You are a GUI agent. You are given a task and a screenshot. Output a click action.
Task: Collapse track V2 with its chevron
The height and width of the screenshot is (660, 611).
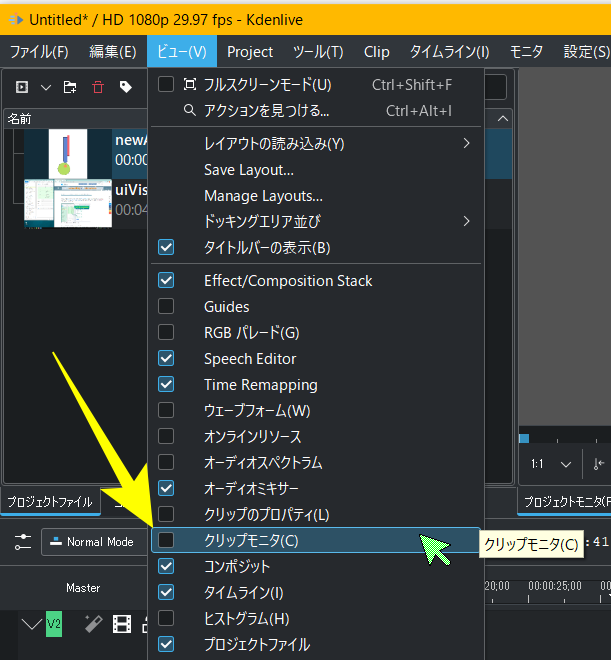point(32,625)
